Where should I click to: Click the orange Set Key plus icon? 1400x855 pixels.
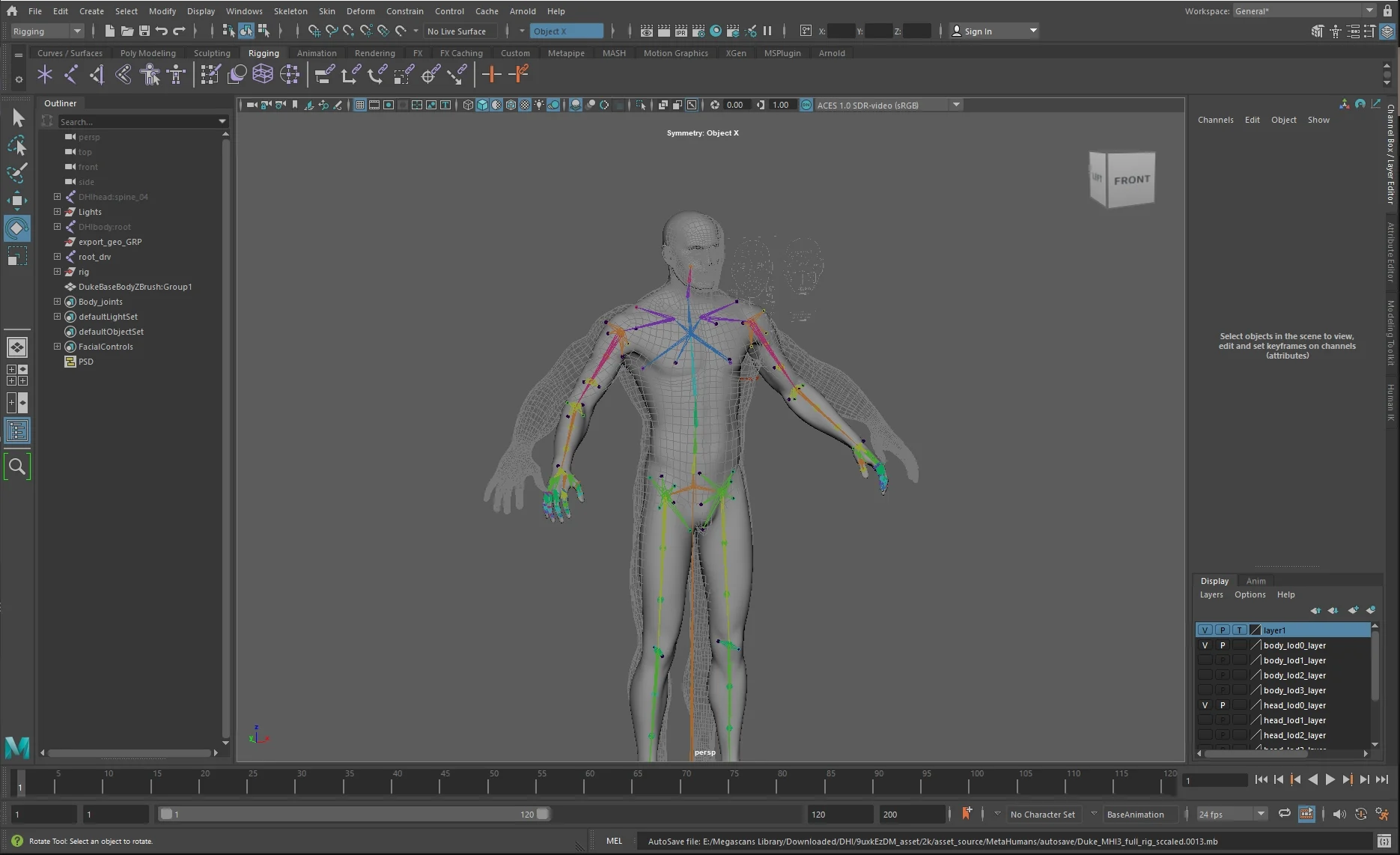491,74
